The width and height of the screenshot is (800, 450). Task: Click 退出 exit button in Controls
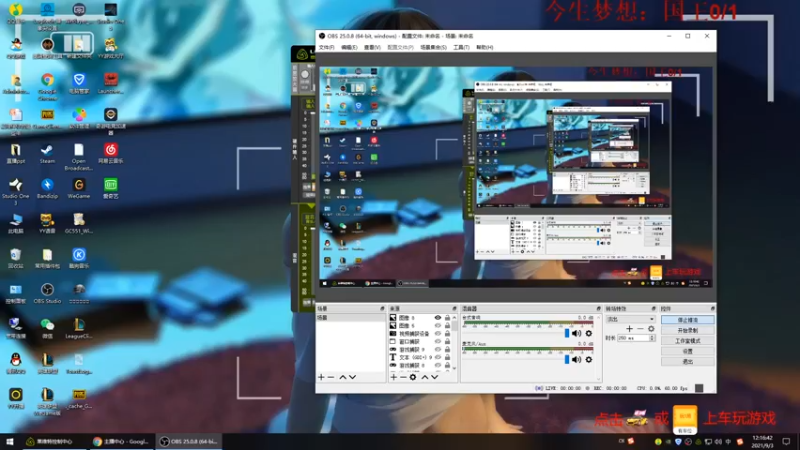688,362
